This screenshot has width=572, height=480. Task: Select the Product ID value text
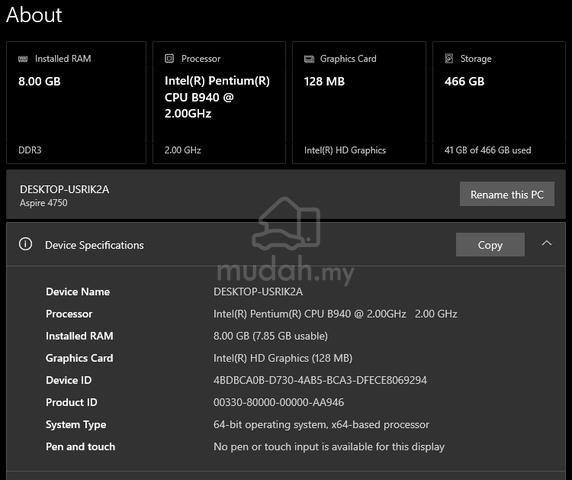[279, 402]
